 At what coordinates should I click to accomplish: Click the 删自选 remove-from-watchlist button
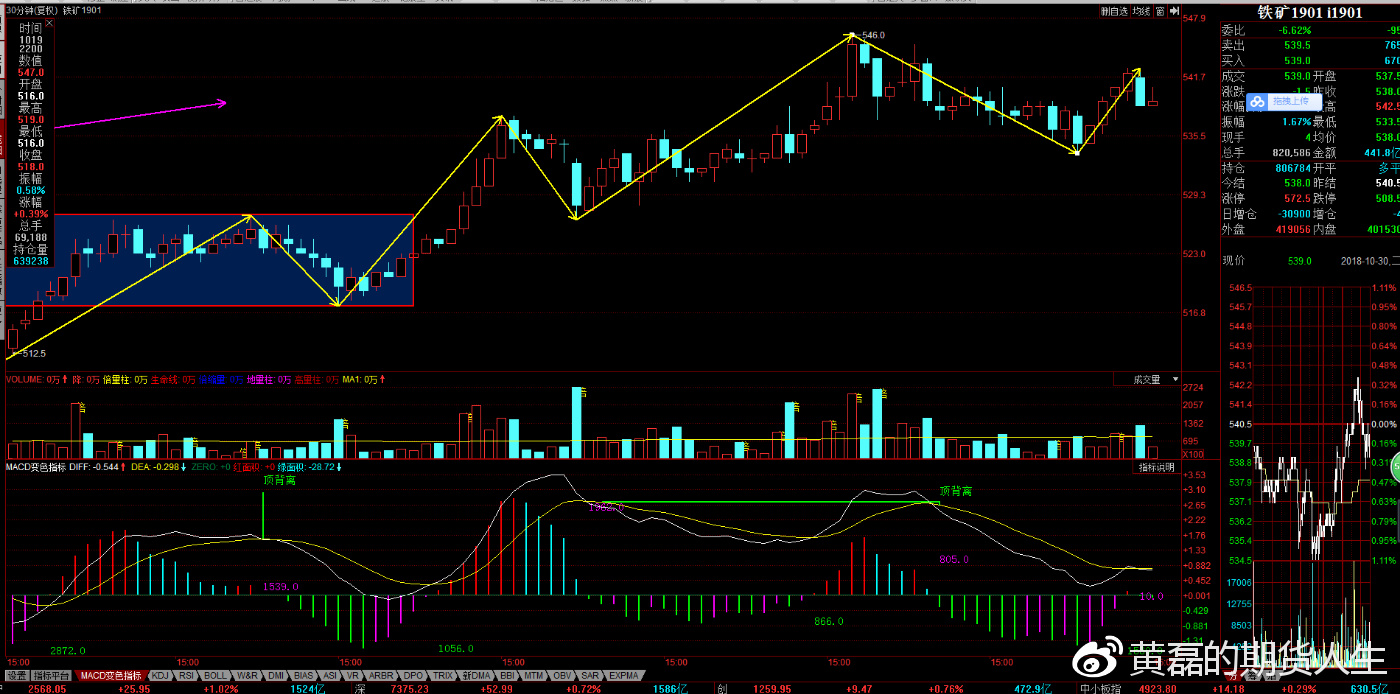pyautogui.click(x=1114, y=11)
